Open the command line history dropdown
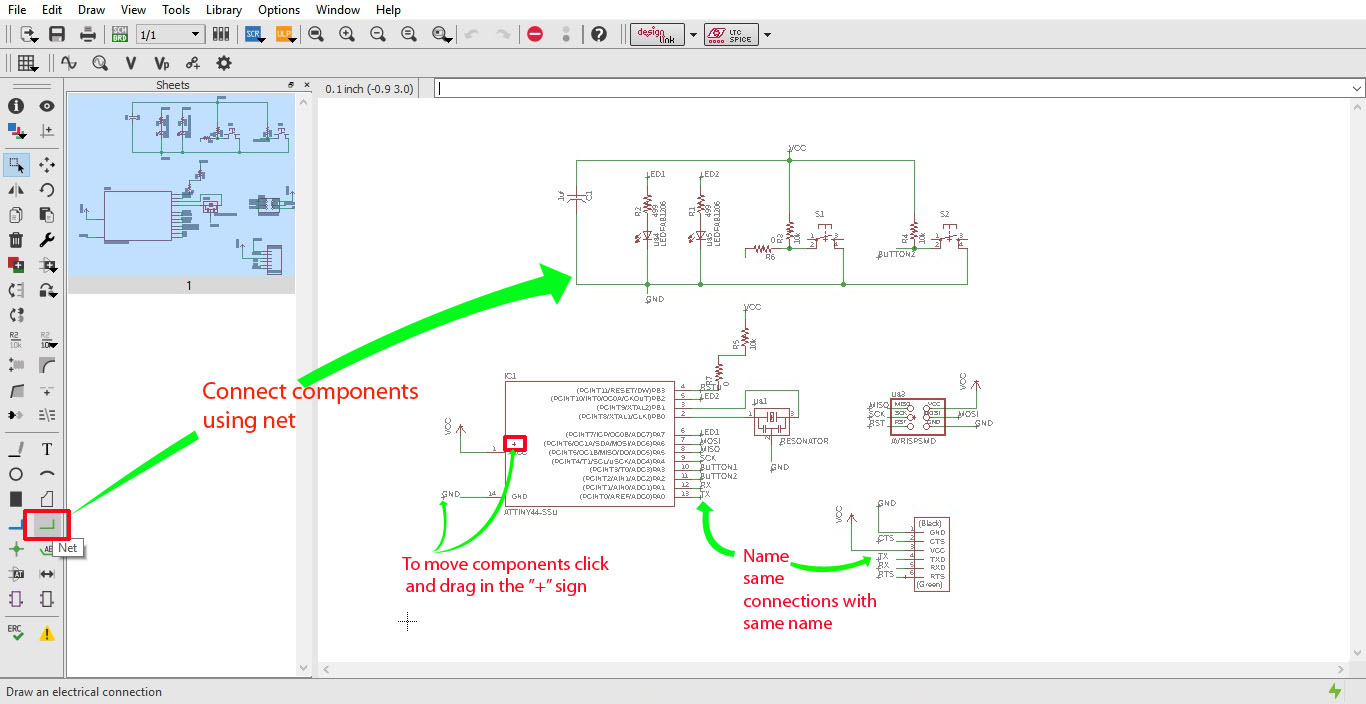This screenshot has height=704, width=1366. [x=1357, y=88]
